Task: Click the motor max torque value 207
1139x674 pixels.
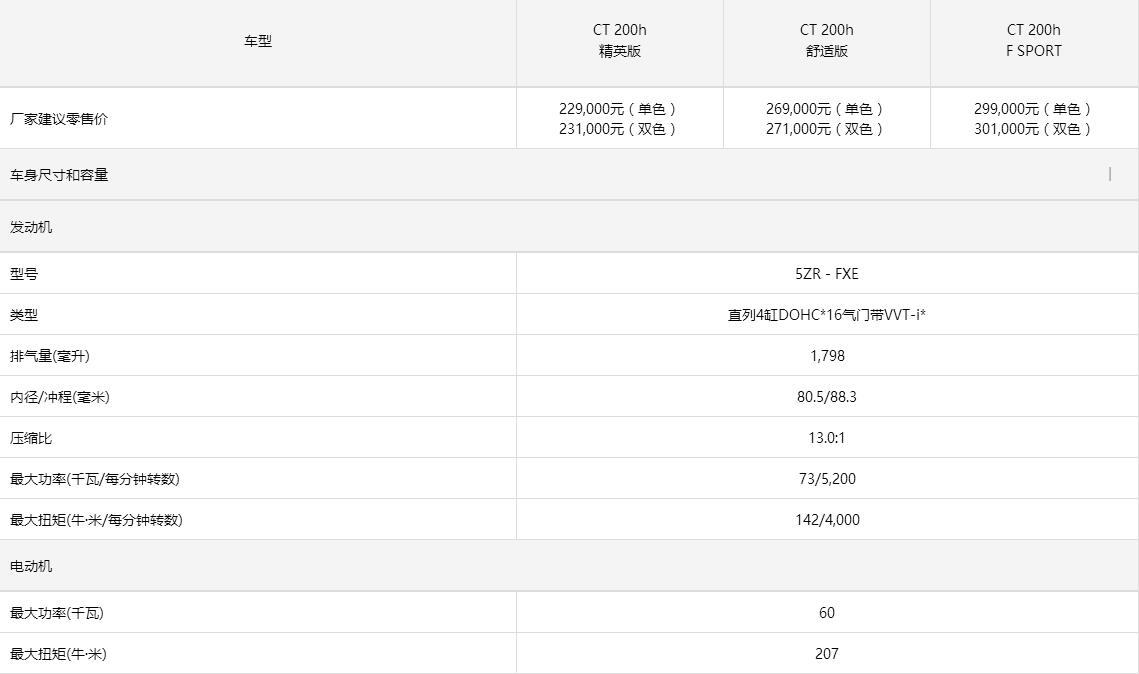Action: (x=826, y=654)
